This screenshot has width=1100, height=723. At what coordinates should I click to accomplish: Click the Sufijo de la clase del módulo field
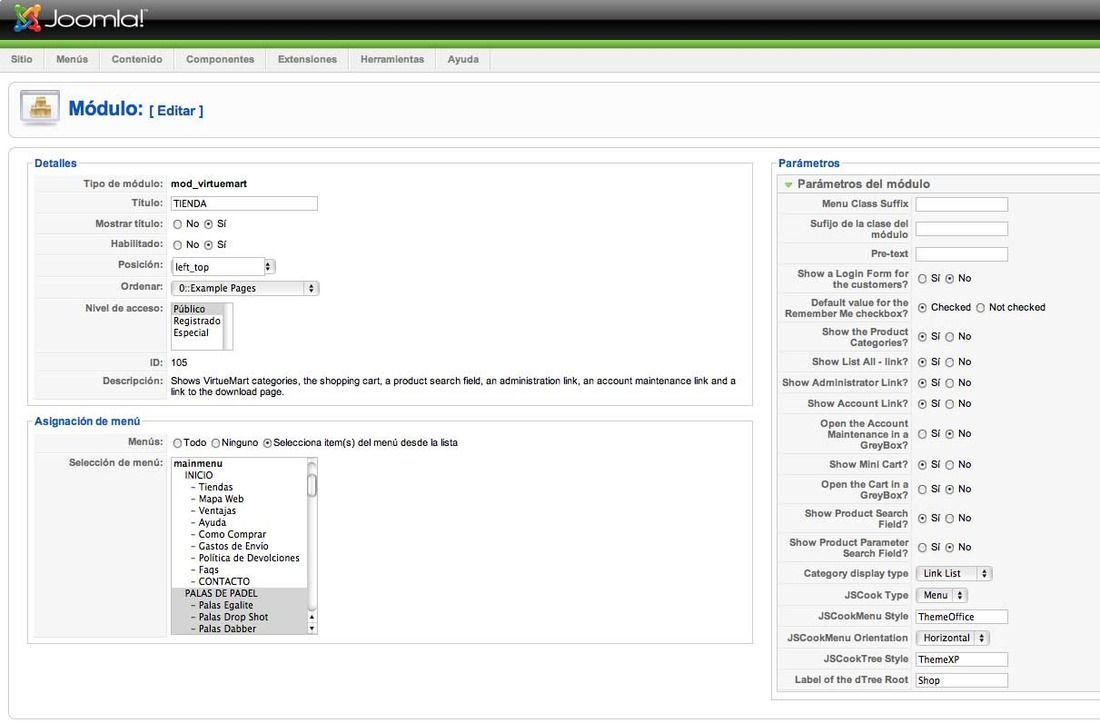pyautogui.click(x=962, y=229)
